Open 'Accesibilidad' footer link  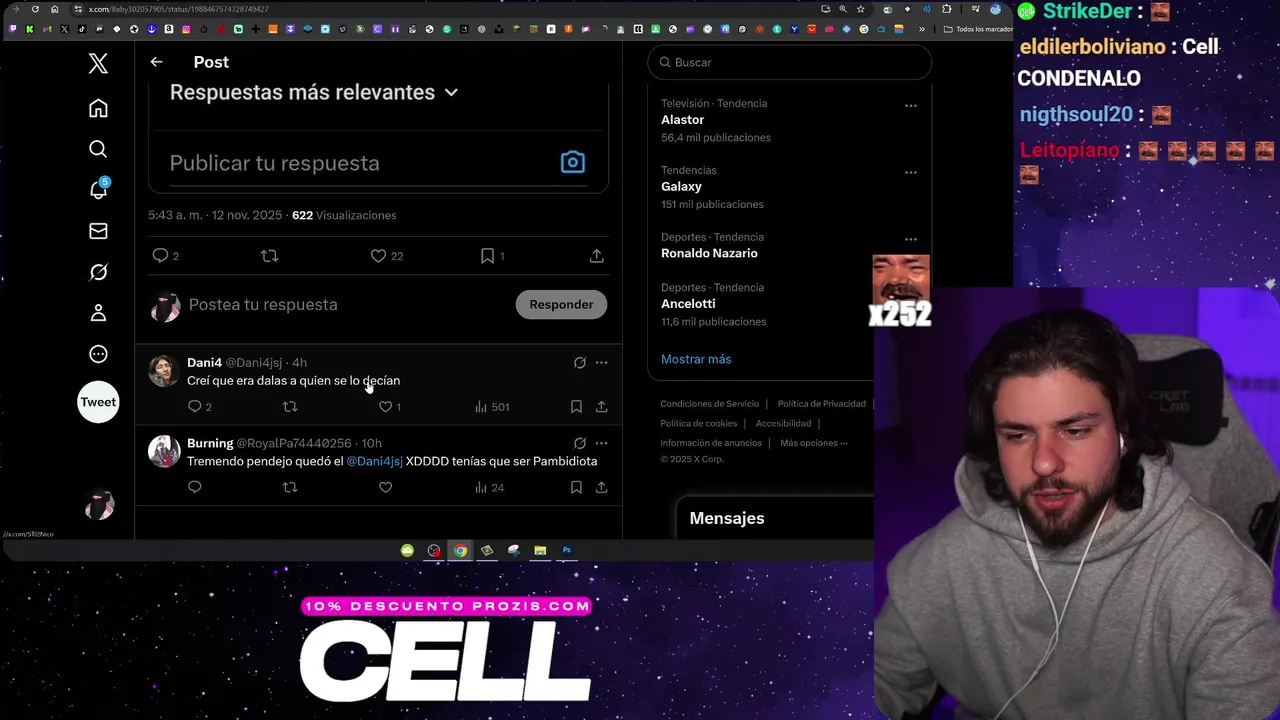click(783, 424)
